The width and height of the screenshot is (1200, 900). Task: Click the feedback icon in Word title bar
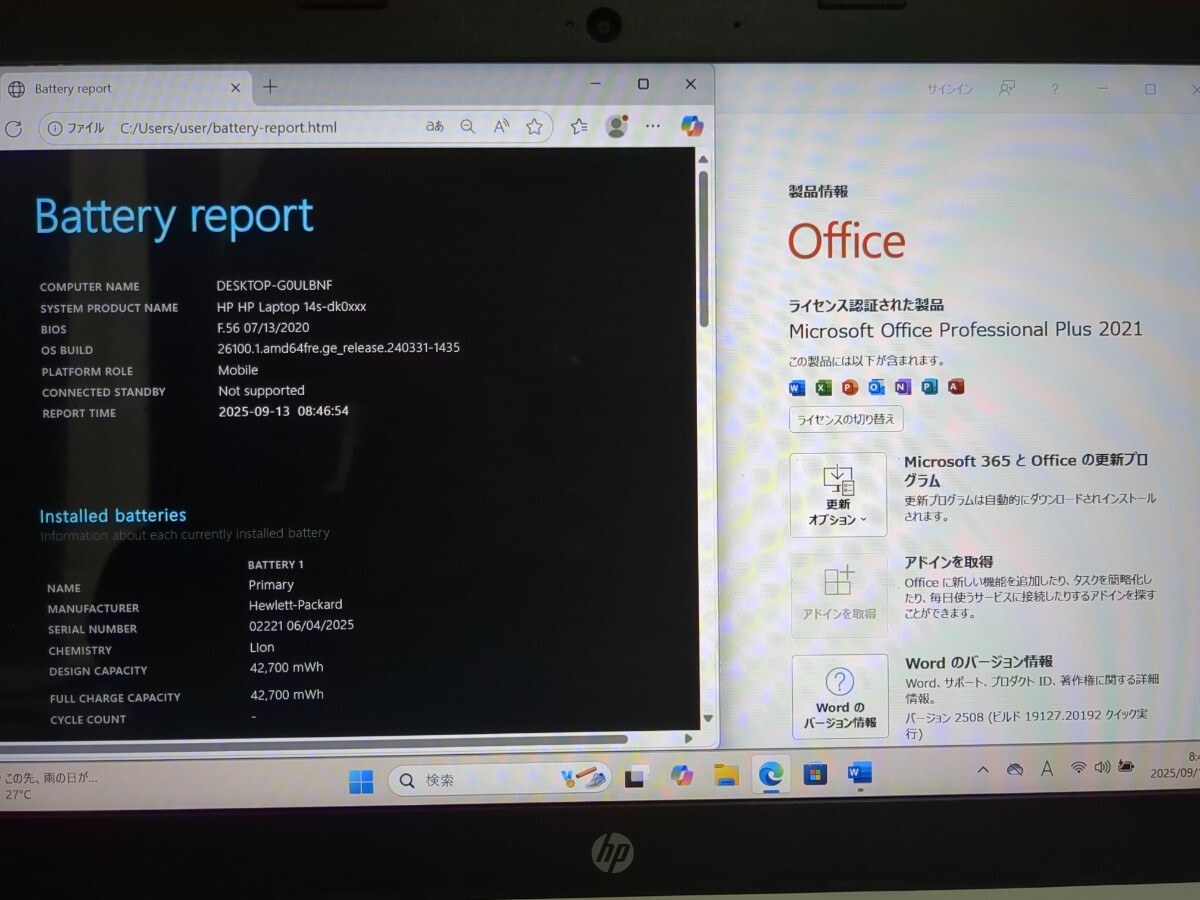click(x=1007, y=89)
